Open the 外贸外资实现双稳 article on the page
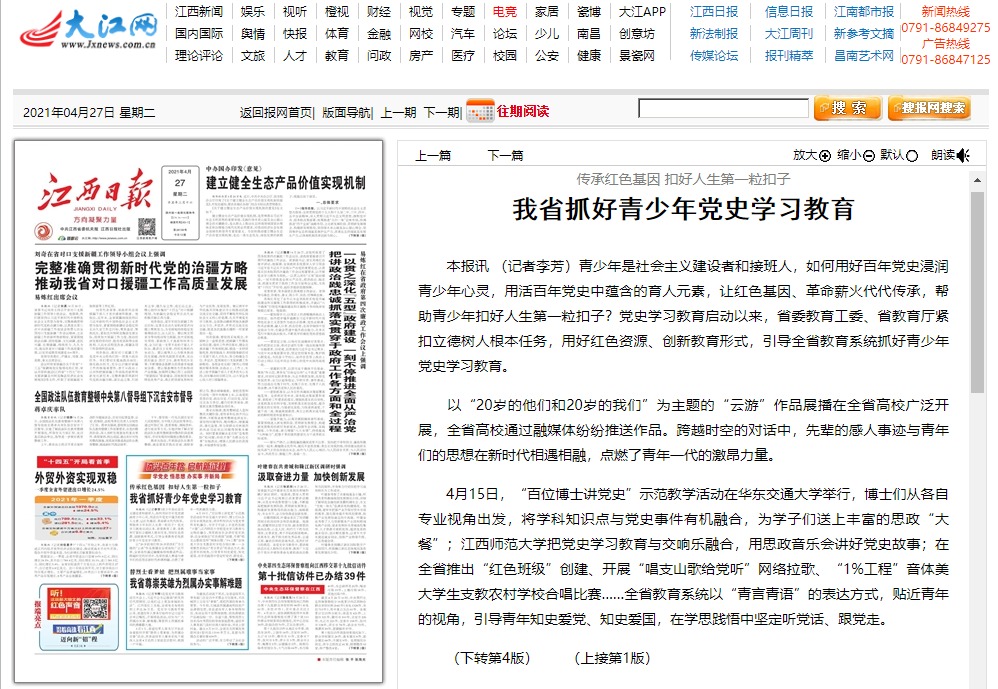The width and height of the screenshot is (998, 689). click(x=76, y=478)
